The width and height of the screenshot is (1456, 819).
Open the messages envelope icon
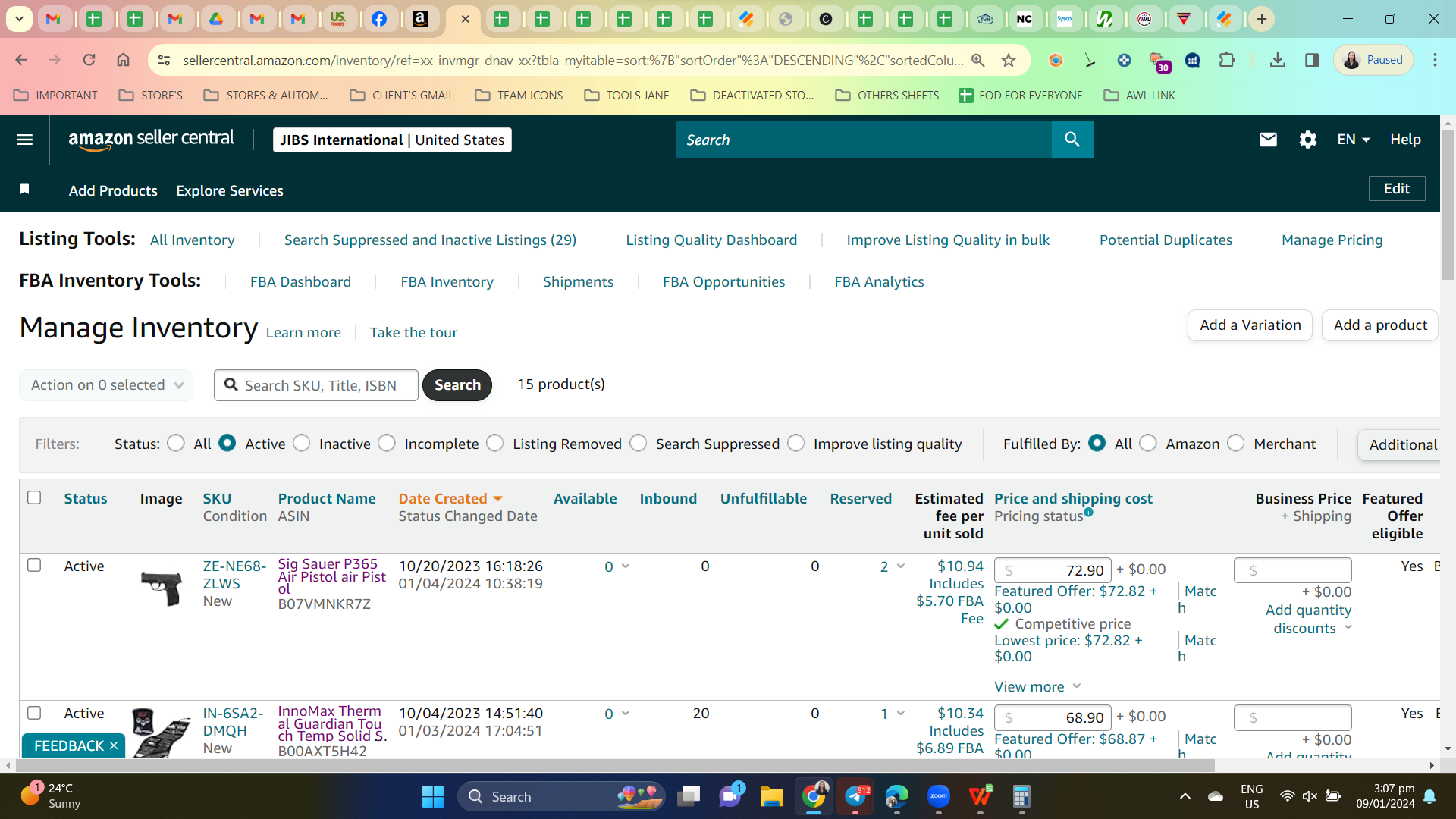pyautogui.click(x=1268, y=140)
